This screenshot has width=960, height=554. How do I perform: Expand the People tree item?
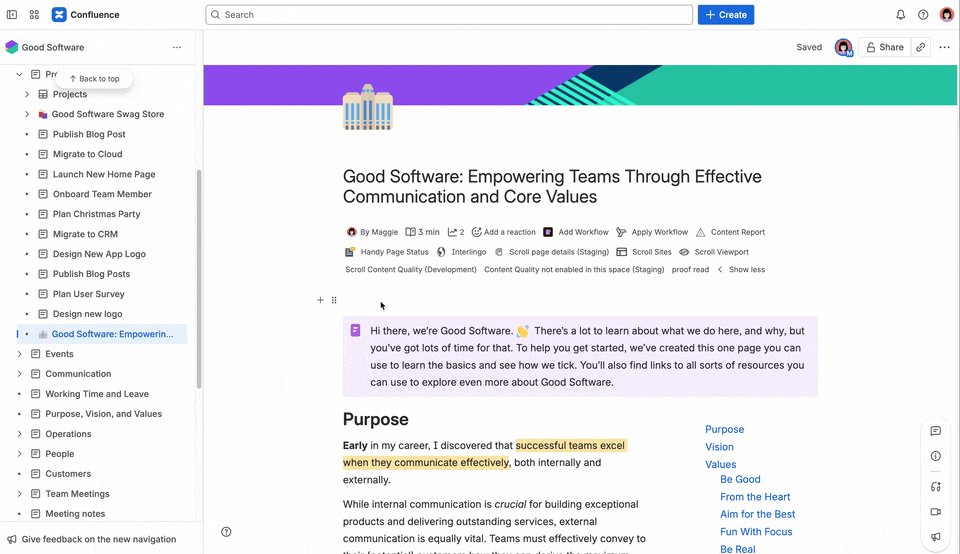(20, 454)
